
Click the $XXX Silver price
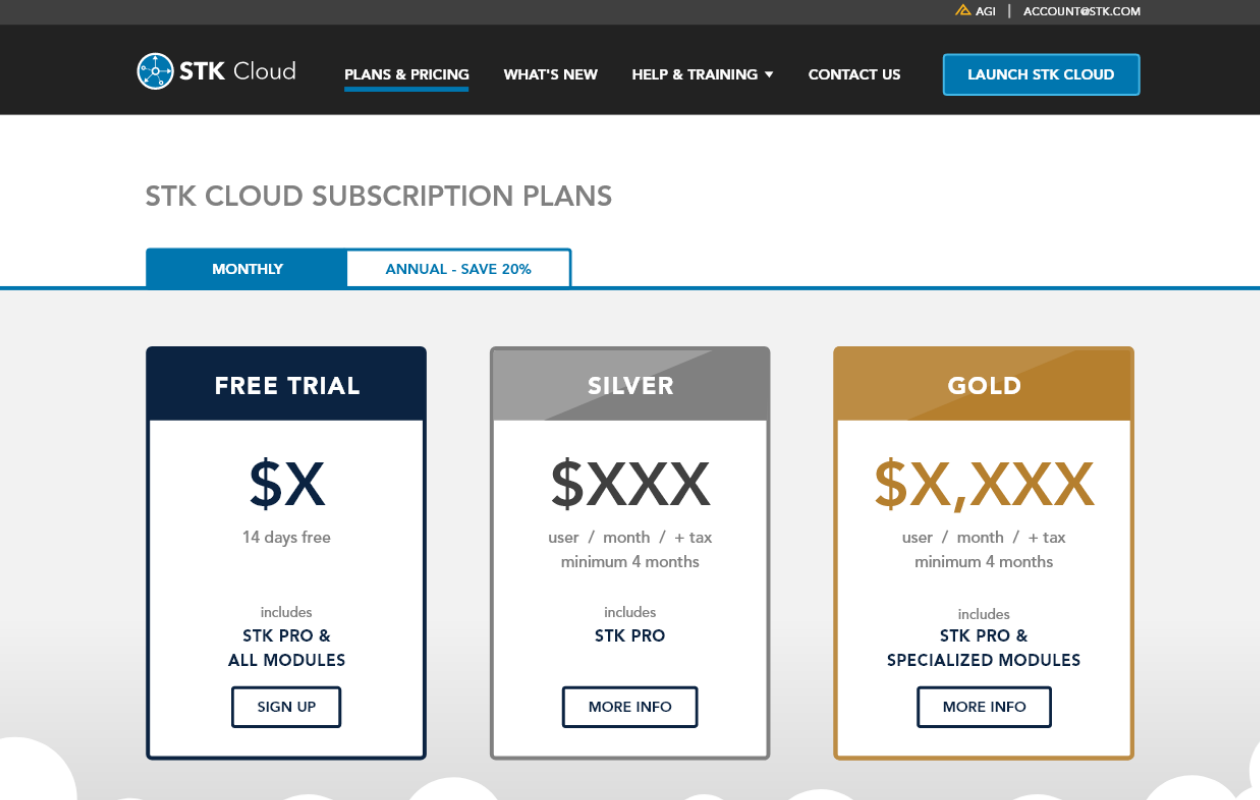(630, 484)
